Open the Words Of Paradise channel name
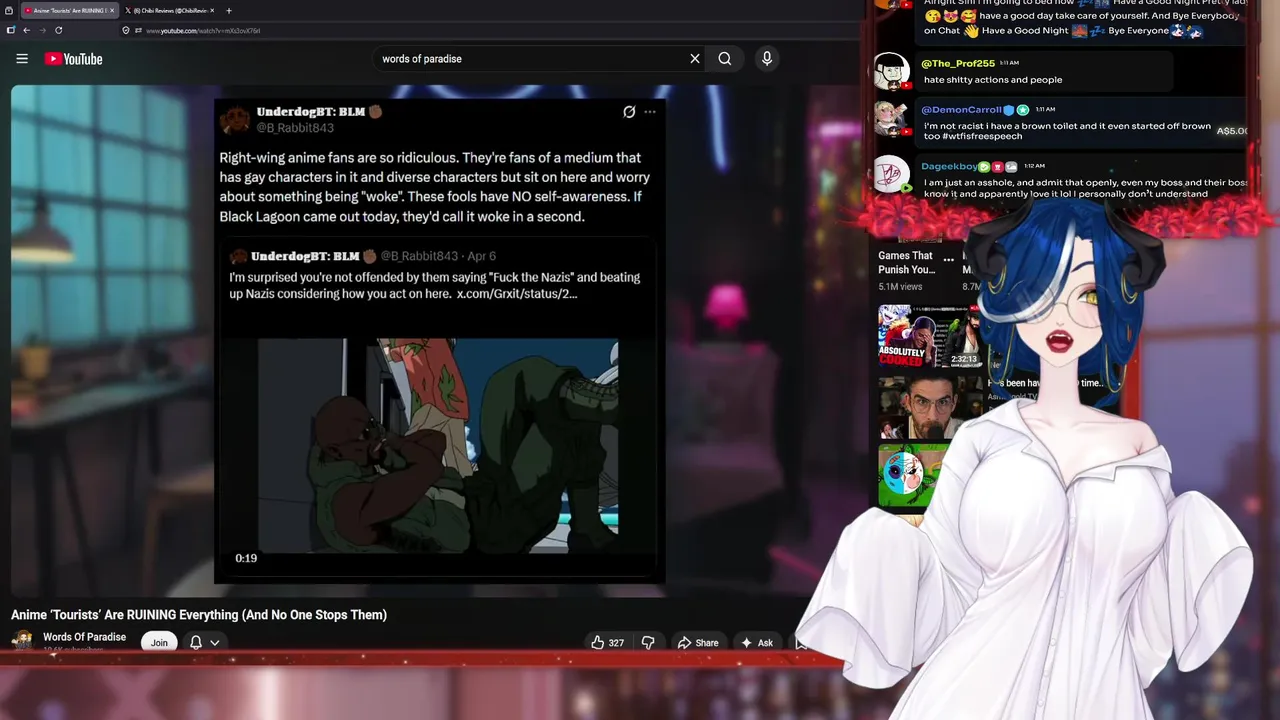This screenshot has width=1280, height=720. click(x=84, y=637)
